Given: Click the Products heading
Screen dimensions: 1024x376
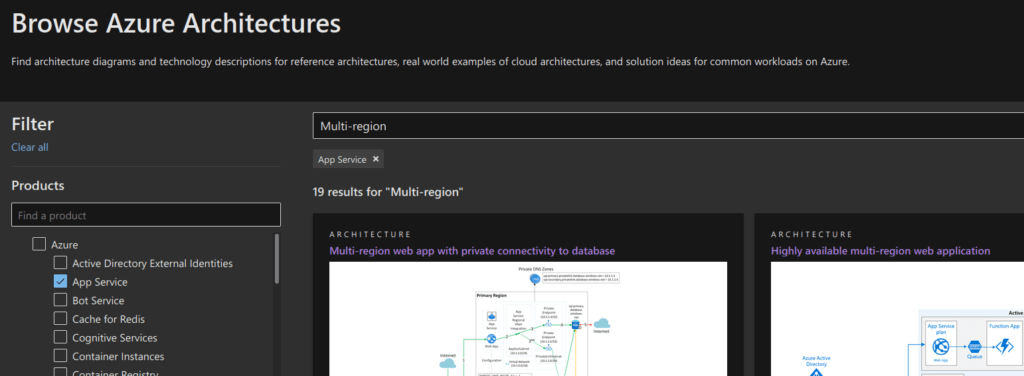Looking at the screenshot, I should (x=38, y=185).
